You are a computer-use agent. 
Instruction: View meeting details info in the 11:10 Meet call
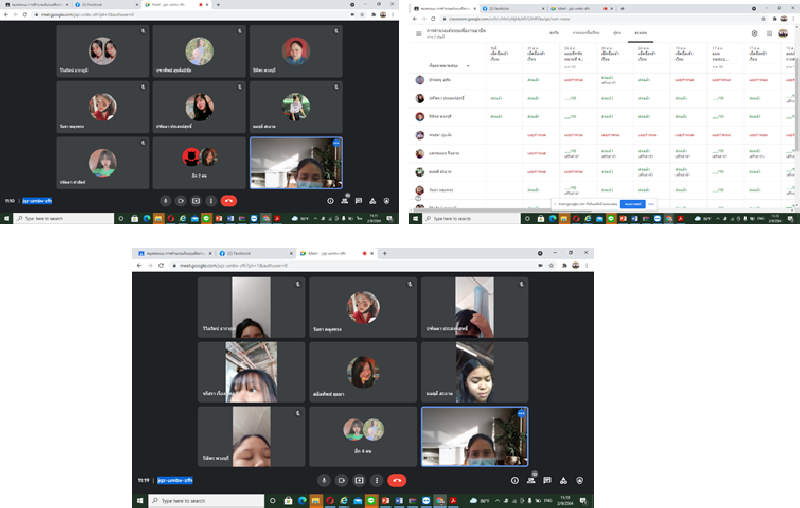click(x=330, y=200)
